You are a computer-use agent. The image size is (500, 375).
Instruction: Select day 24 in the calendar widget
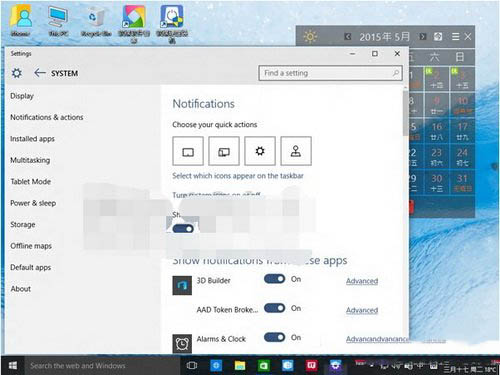coord(462,157)
